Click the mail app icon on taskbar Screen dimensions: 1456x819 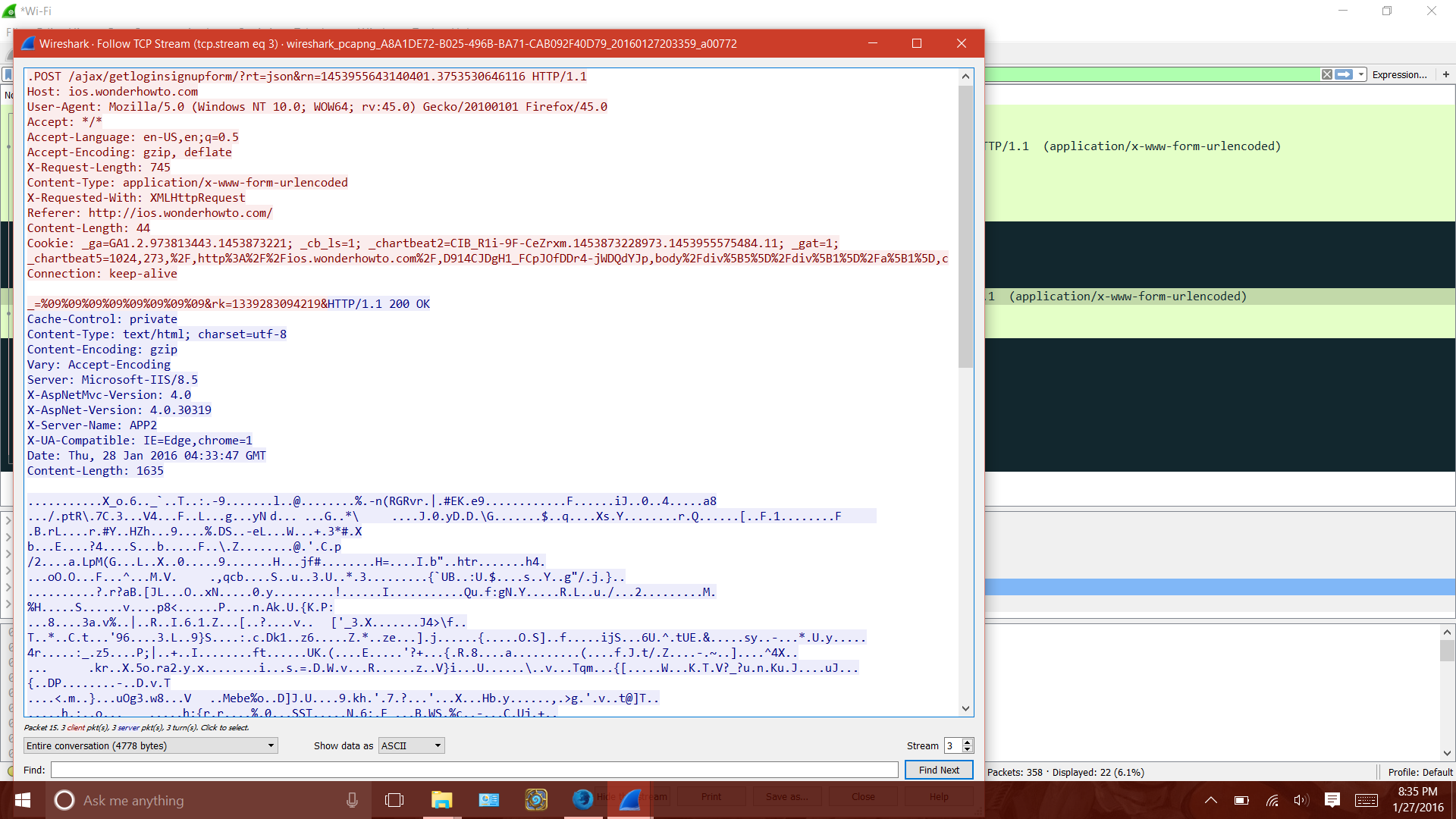coord(489,800)
